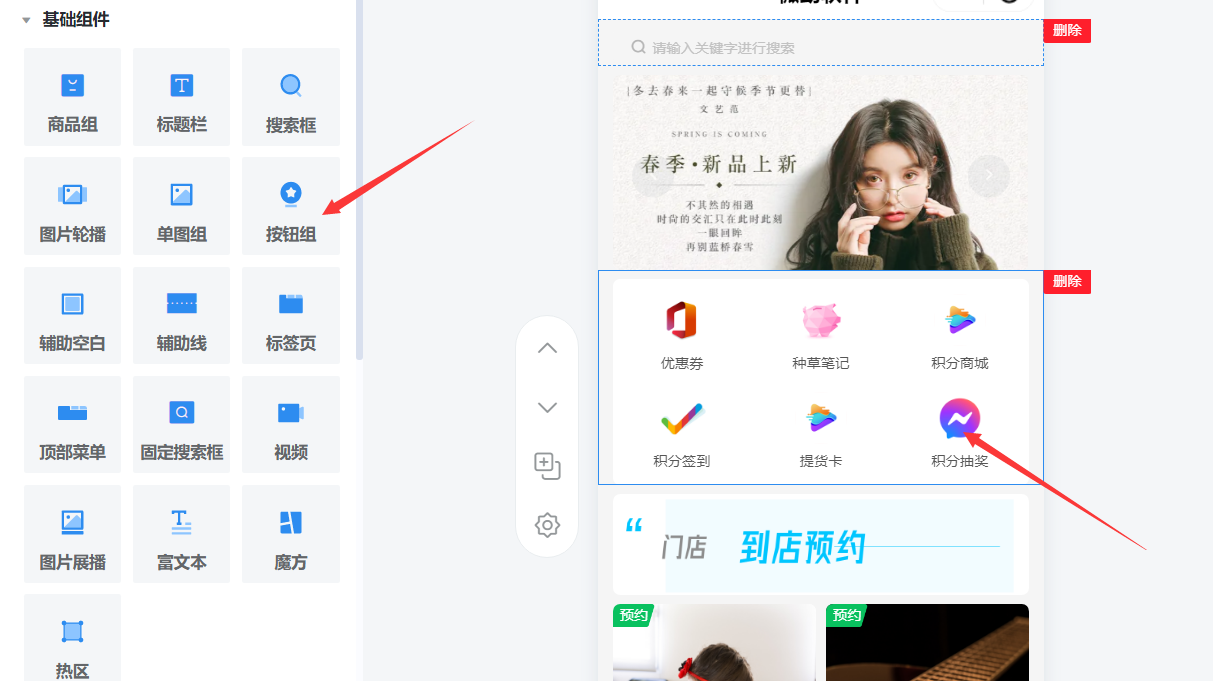Pick the 图片展播 component

point(73,534)
